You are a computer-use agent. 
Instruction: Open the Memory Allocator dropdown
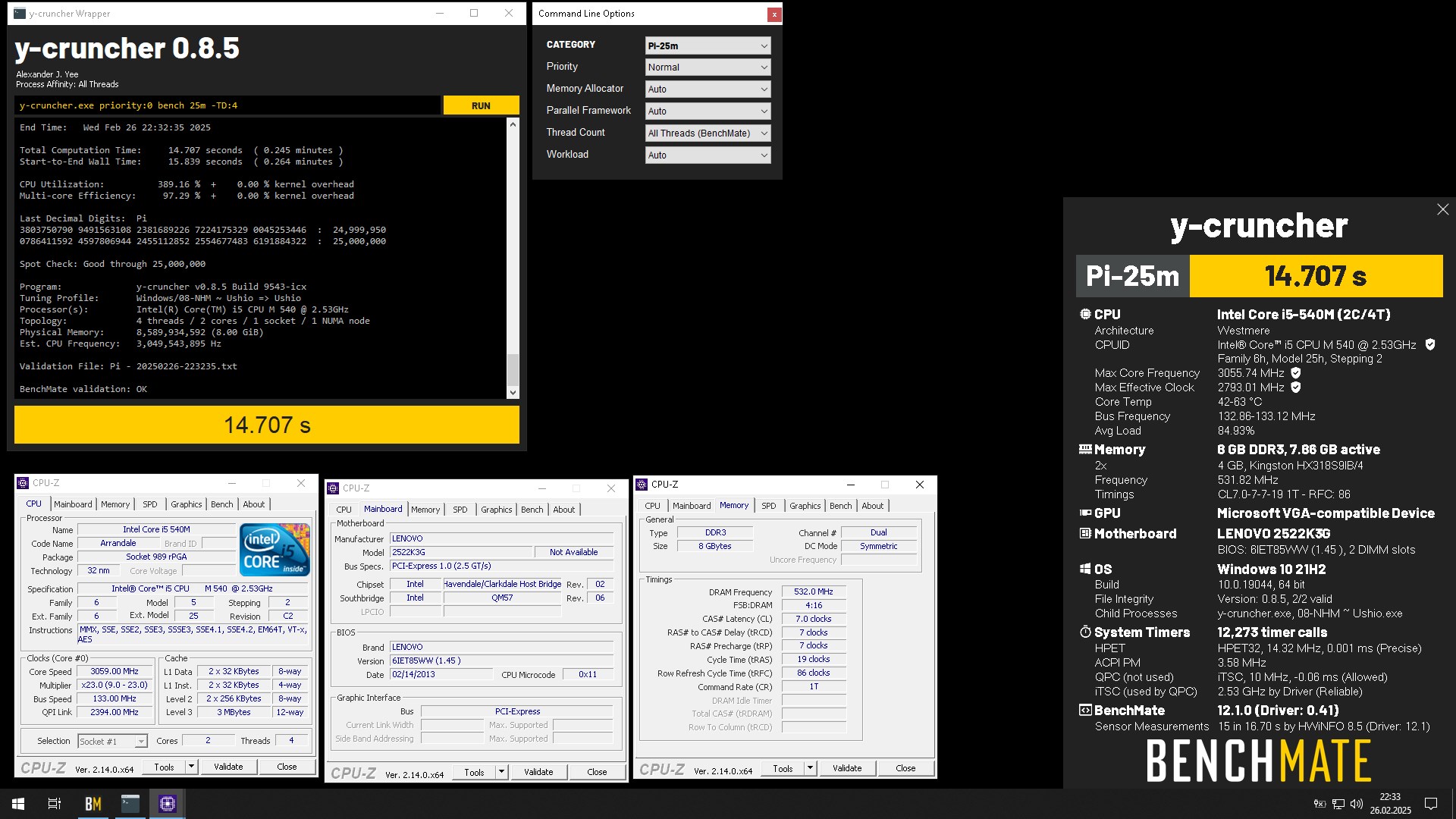pos(708,89)
